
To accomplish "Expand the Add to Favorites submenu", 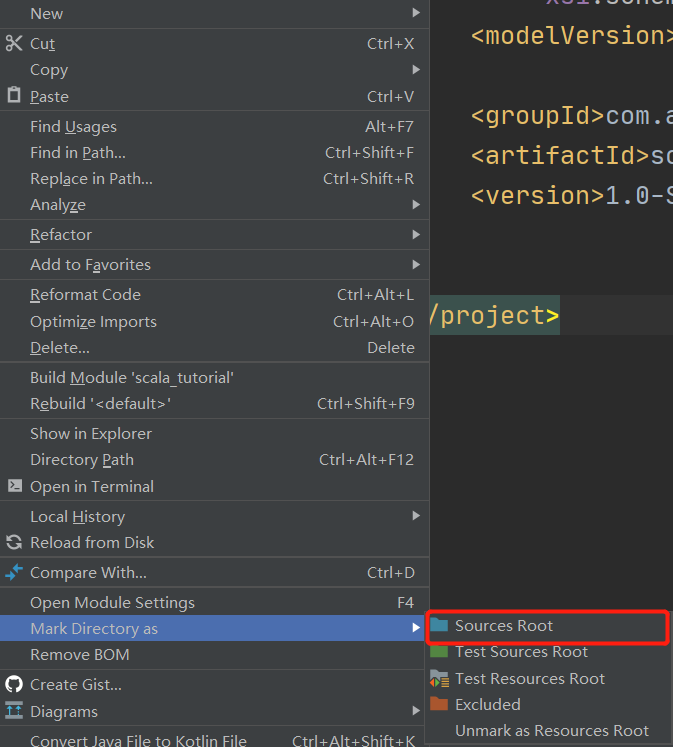I will pos(214,264).
